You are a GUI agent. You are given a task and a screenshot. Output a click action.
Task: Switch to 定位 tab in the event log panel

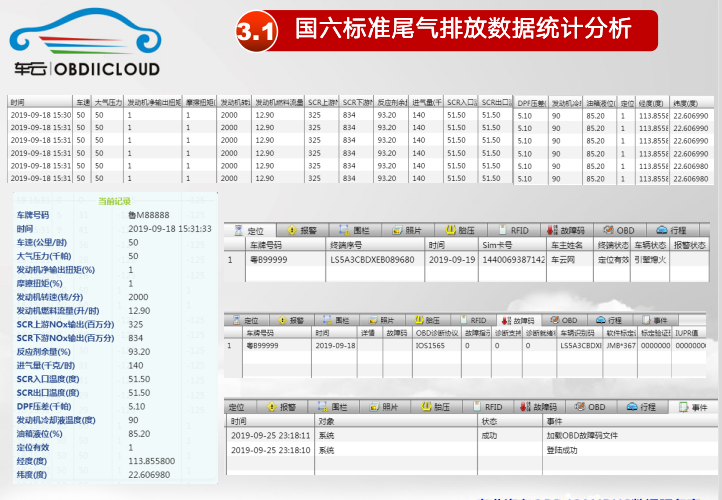click(240, 407)
